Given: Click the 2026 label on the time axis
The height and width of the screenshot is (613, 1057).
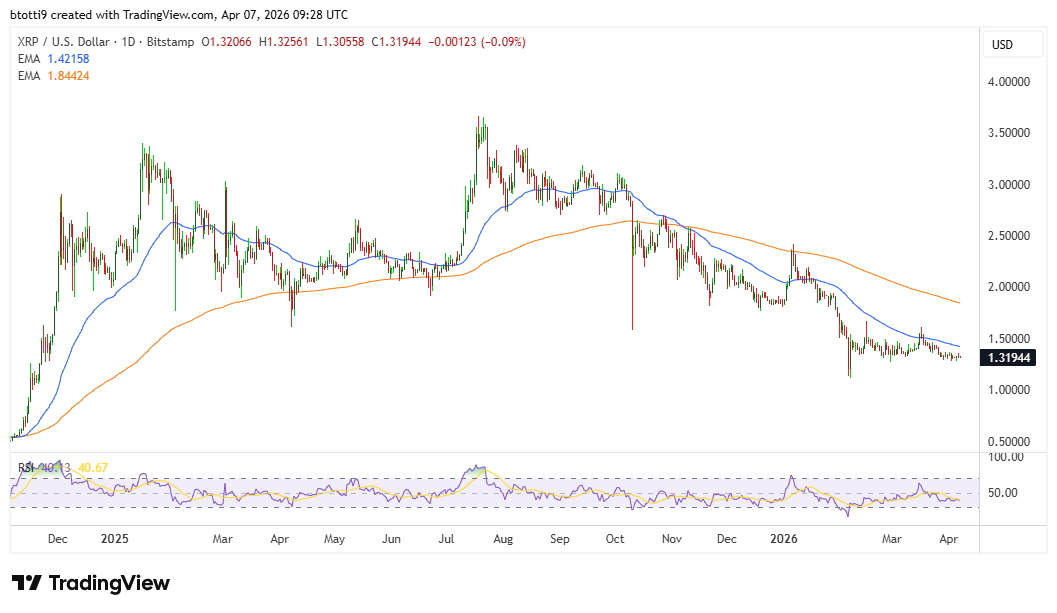Looking at the screenshot, I should pyautogui.click(x=783, y=539).
